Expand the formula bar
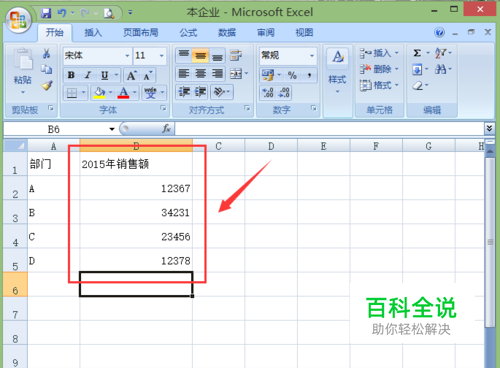Screen dimensions: 500x368 point(489,128)
